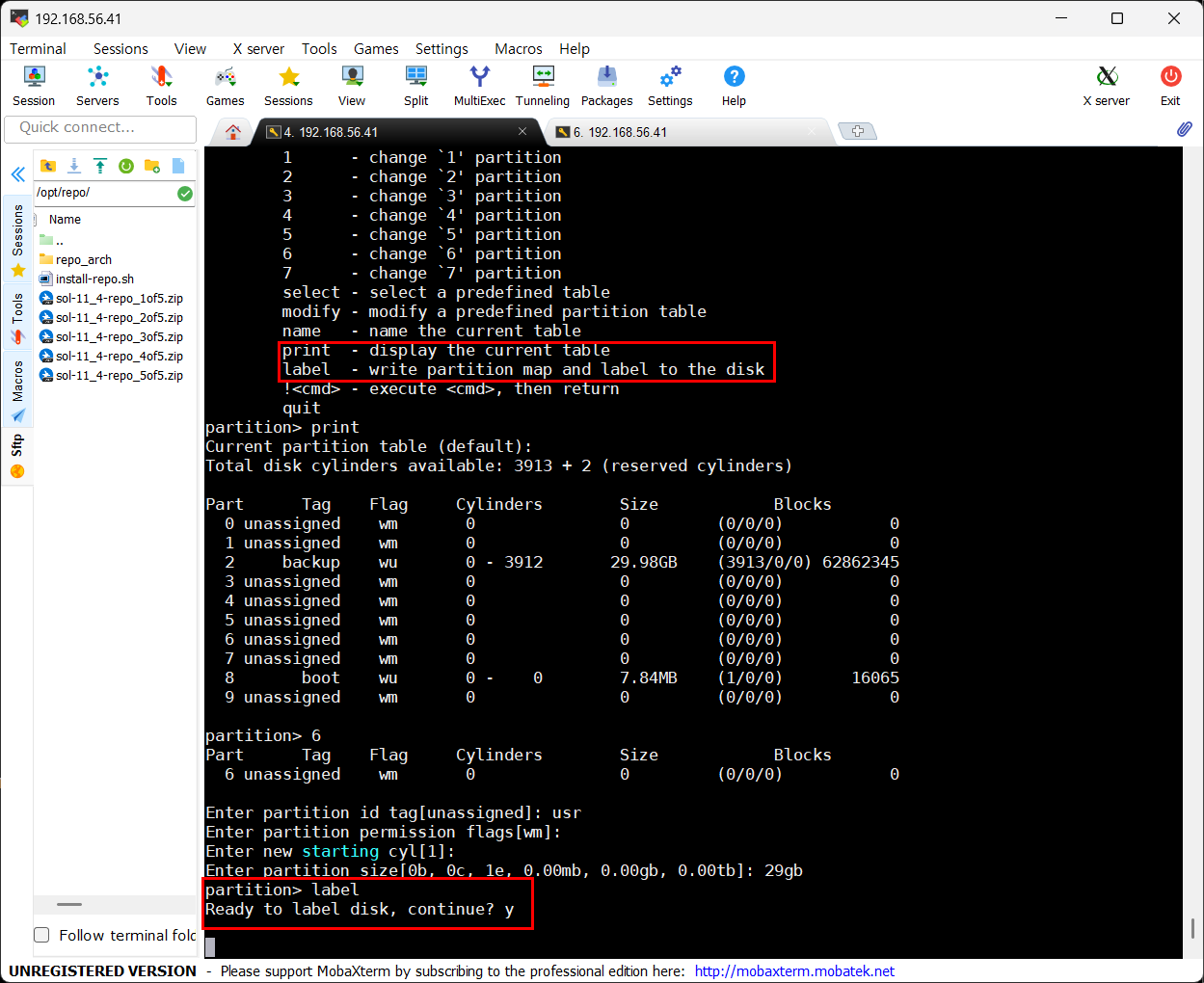Open the X server menu
This screenshot has height=983, width=1204.
click(258, 49)
